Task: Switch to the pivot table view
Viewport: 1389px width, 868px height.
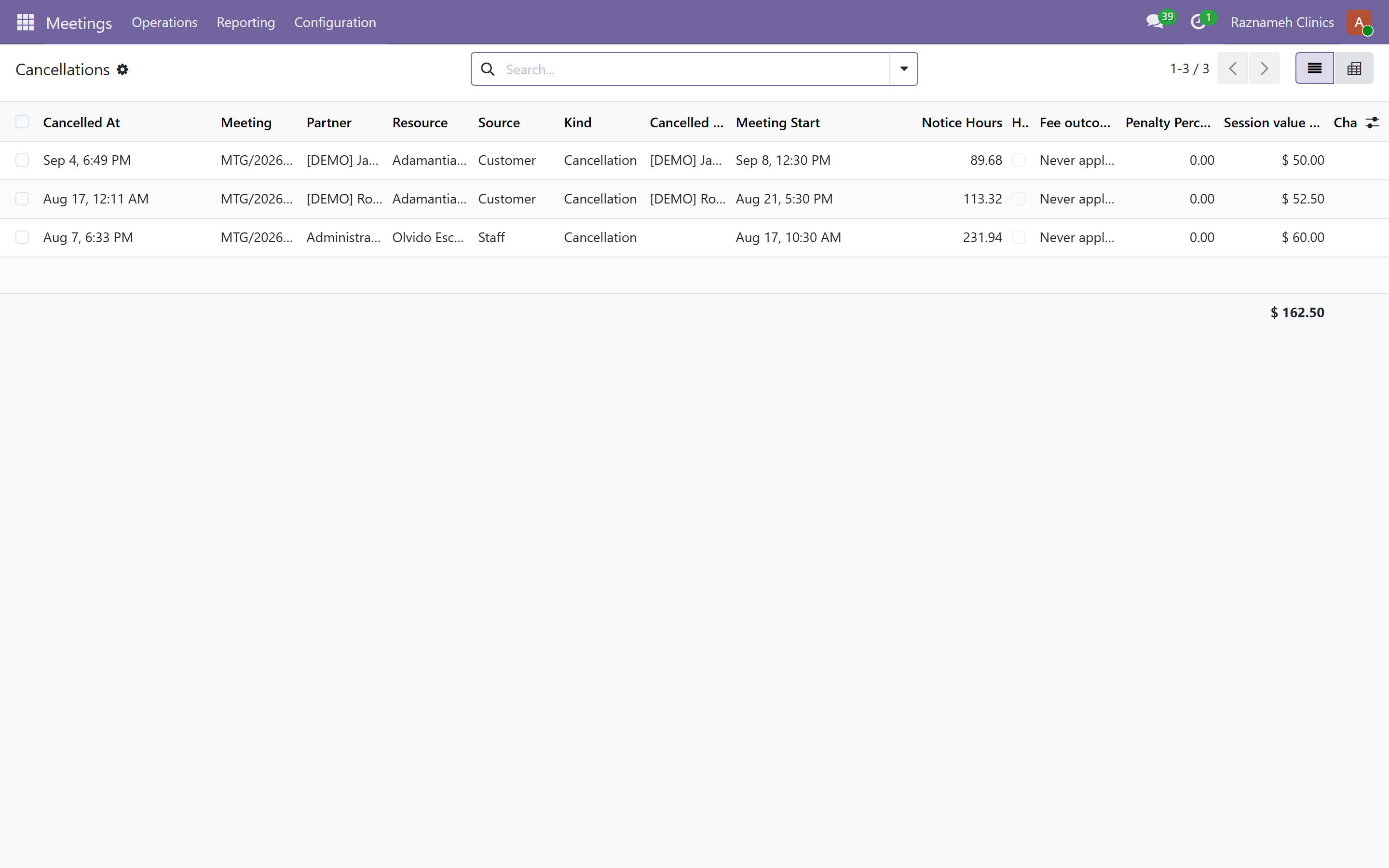Action: pyautogui.click(x=1354, y=68)
